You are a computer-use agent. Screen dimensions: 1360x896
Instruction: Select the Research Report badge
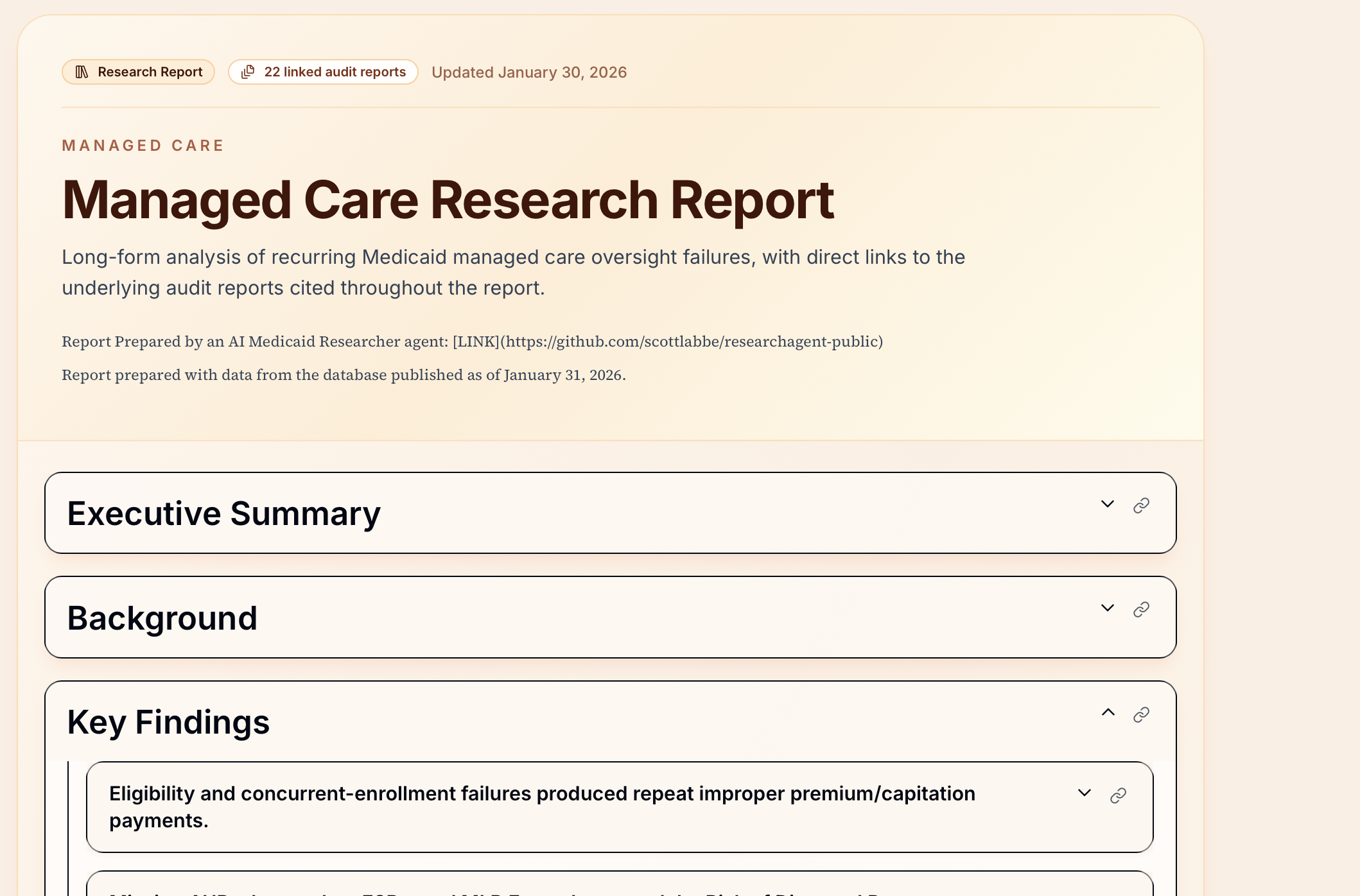tap(137, 71)
